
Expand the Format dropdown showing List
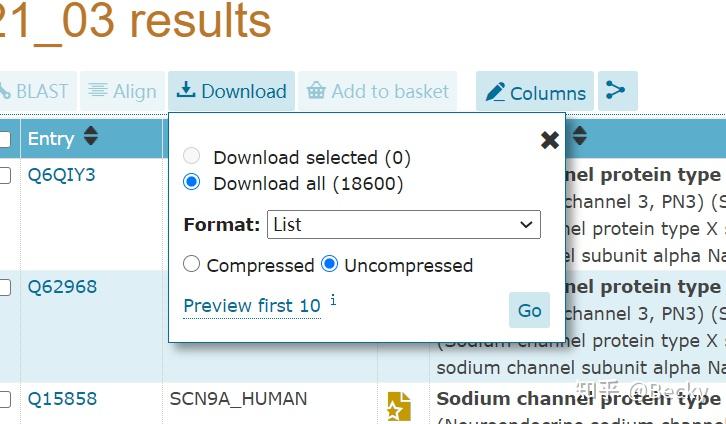(x=404, y=225)
